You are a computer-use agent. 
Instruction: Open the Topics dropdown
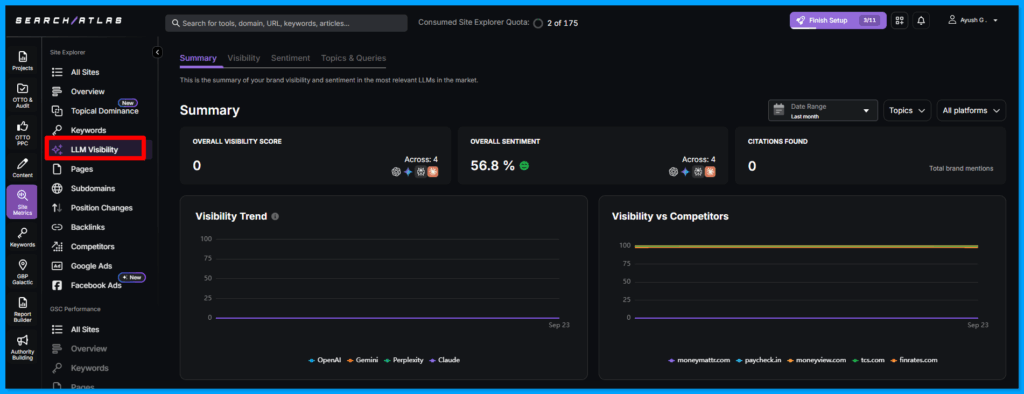(x=908, y=110)
